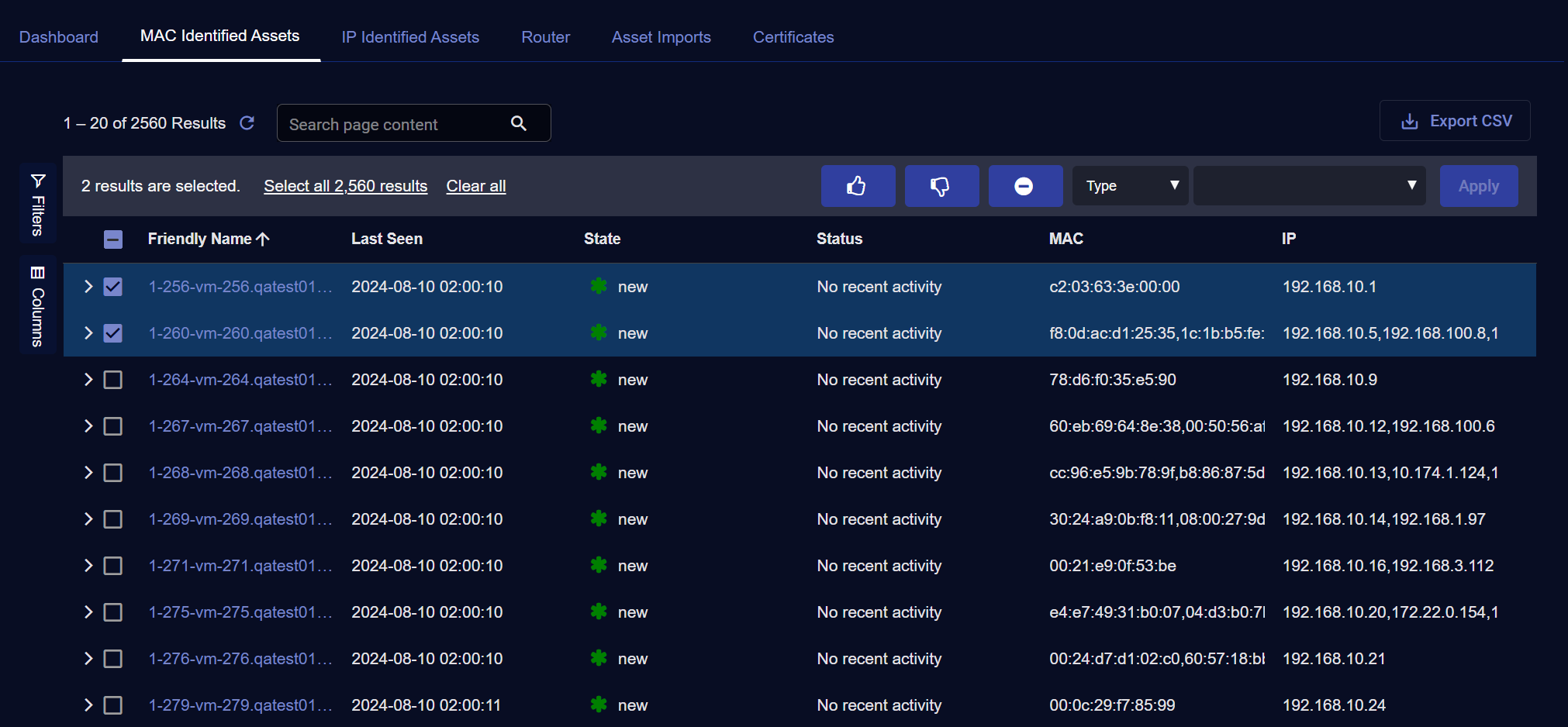Click the circle minus remove icon
The image size is (1568, 727).
click(x=1024, y=186)
